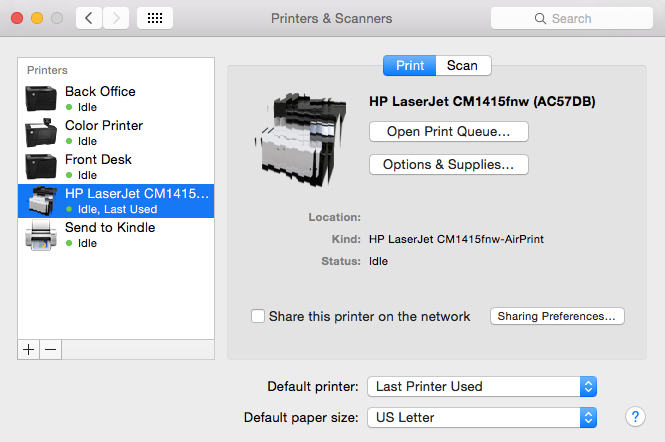Open Sharing Preferences
665x442 pixels.
click(557, 316)
